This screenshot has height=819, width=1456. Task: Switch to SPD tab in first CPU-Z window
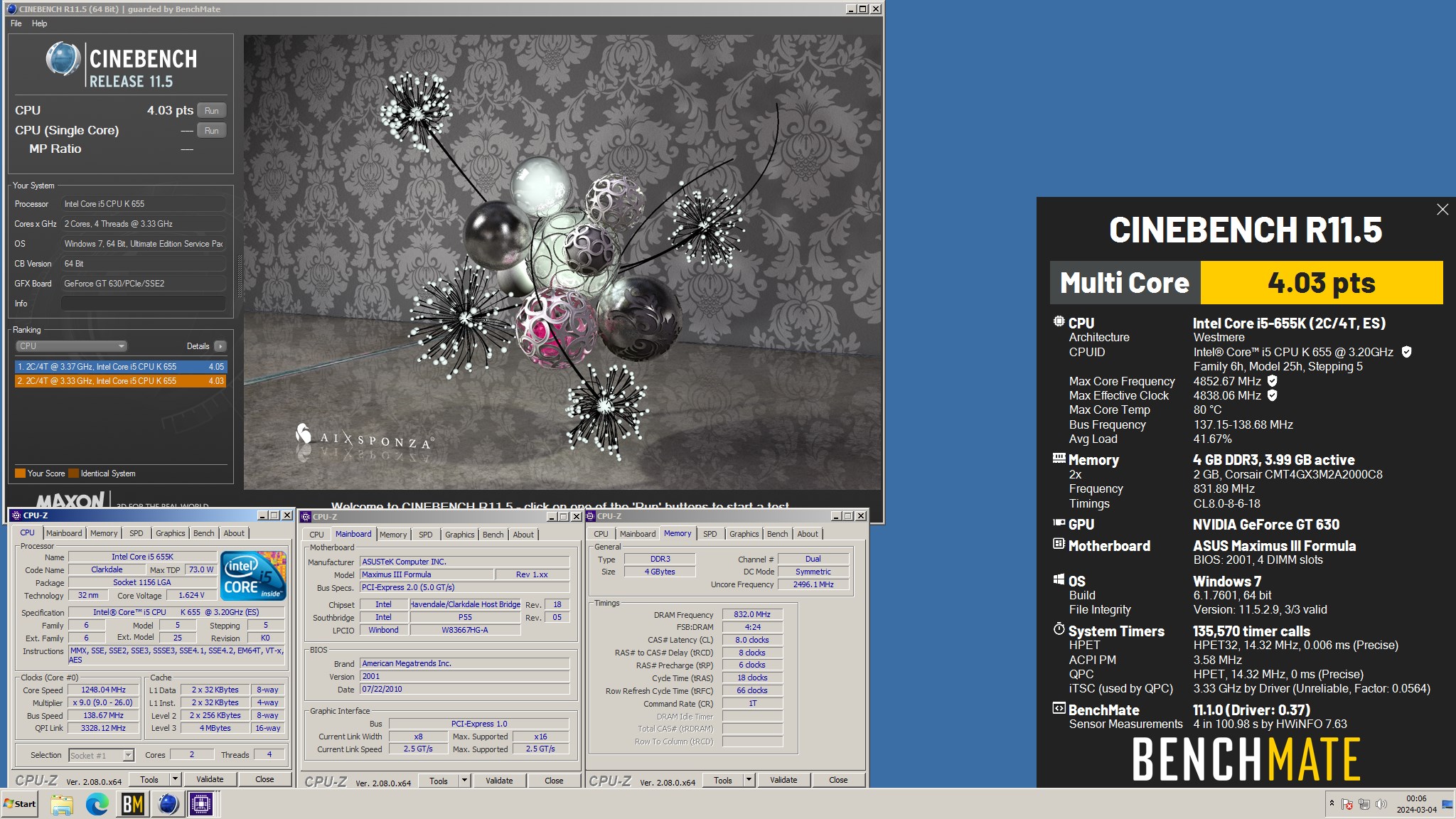coord(136,533)
